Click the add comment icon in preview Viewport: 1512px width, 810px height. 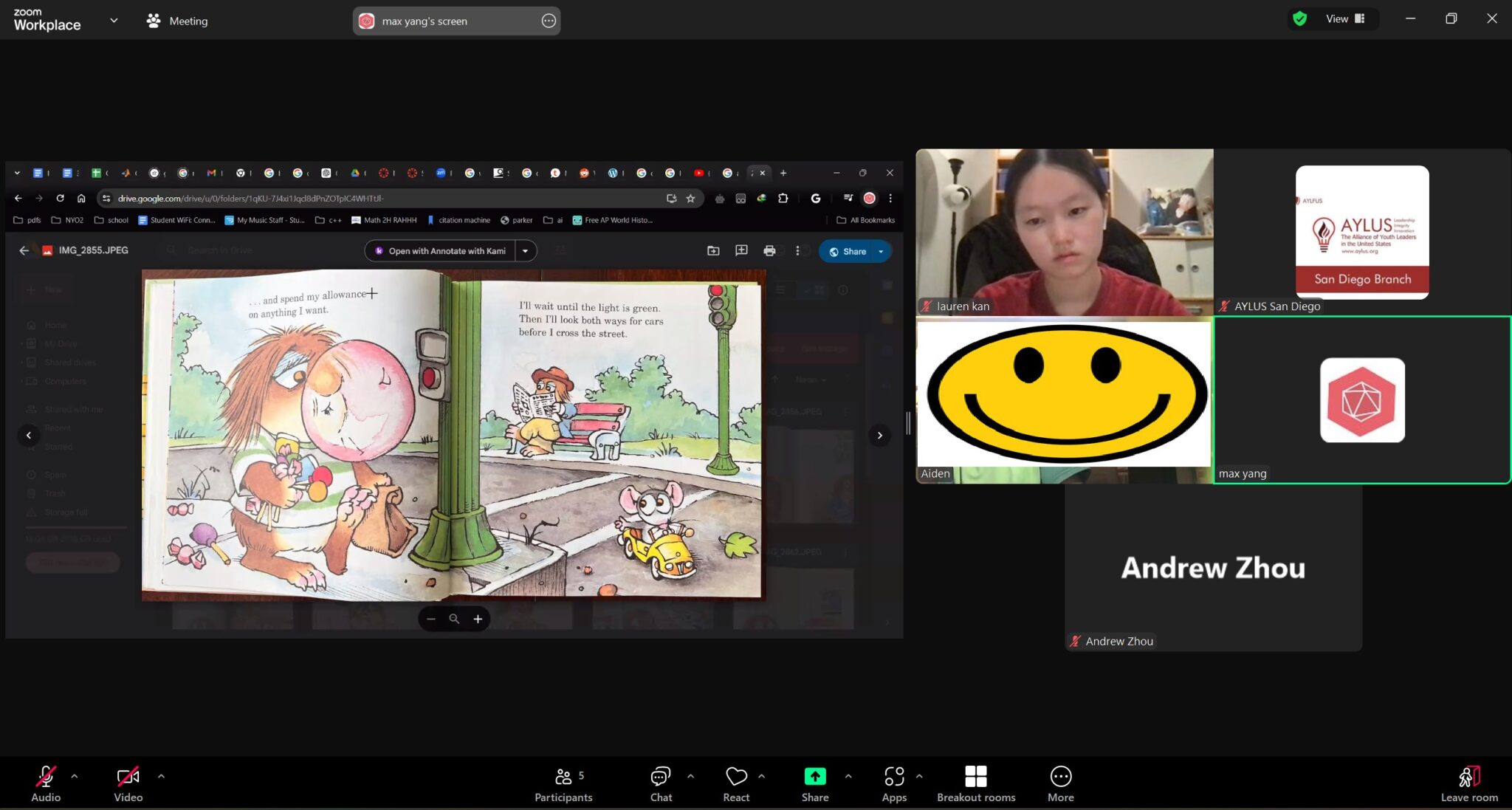741,251
